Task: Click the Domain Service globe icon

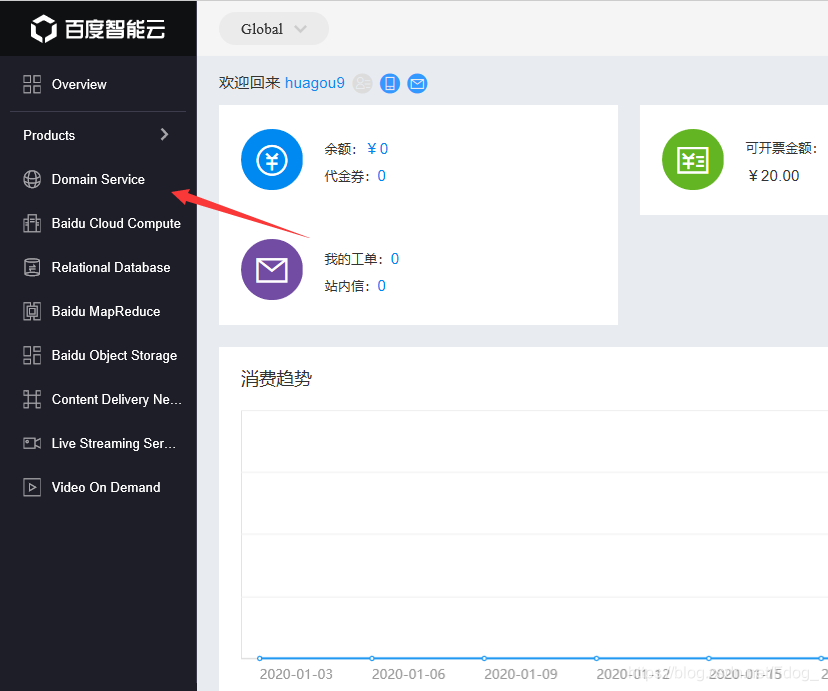Action: [x=32, y=179]
